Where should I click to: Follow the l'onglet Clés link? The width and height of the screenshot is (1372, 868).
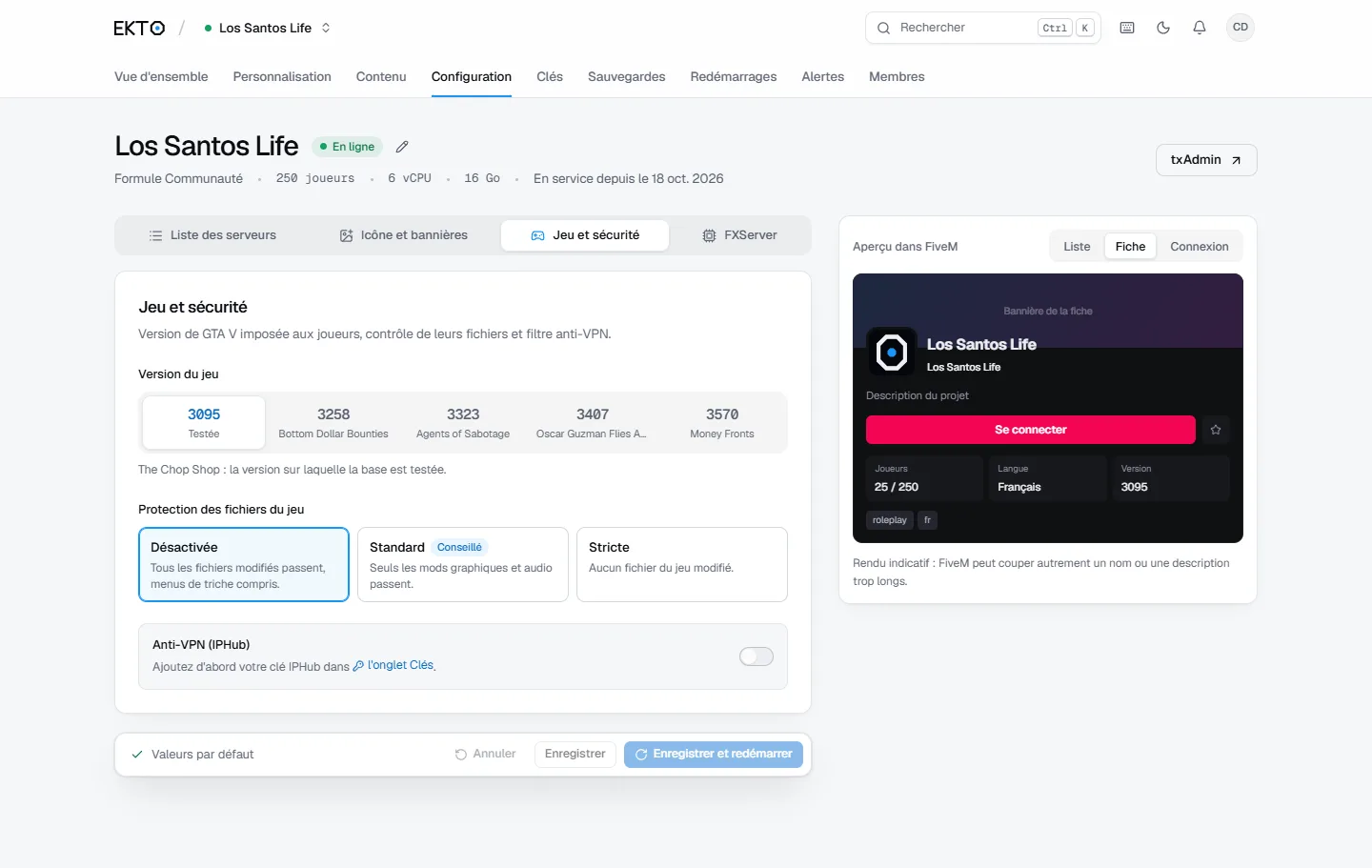point(393,666)
